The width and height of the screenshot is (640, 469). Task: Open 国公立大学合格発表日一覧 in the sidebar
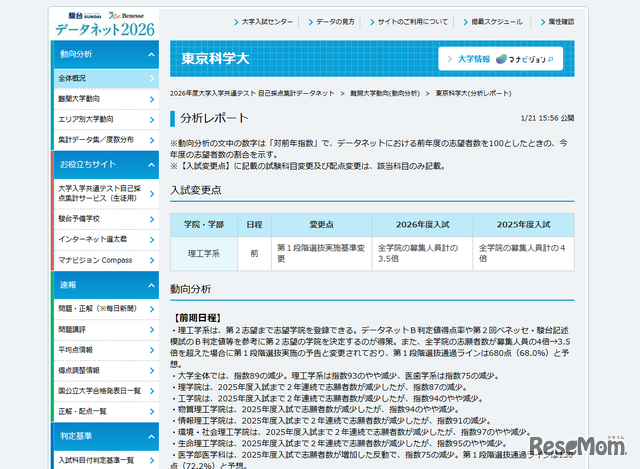click(106, 391)
